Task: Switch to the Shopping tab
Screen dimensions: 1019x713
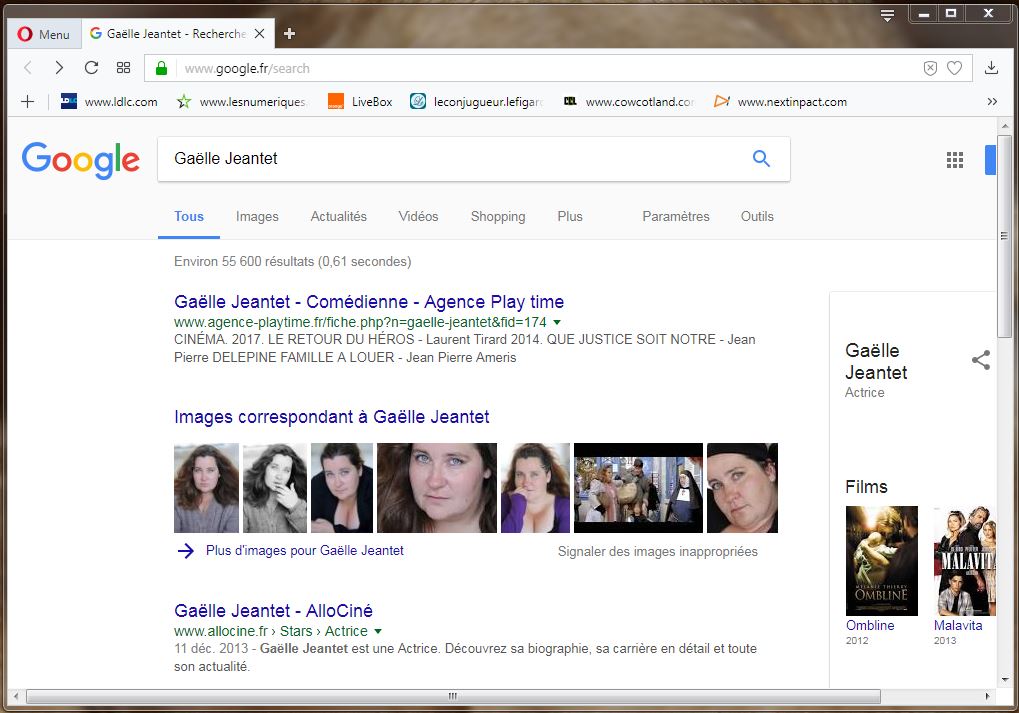Action: tap(498, 216)
